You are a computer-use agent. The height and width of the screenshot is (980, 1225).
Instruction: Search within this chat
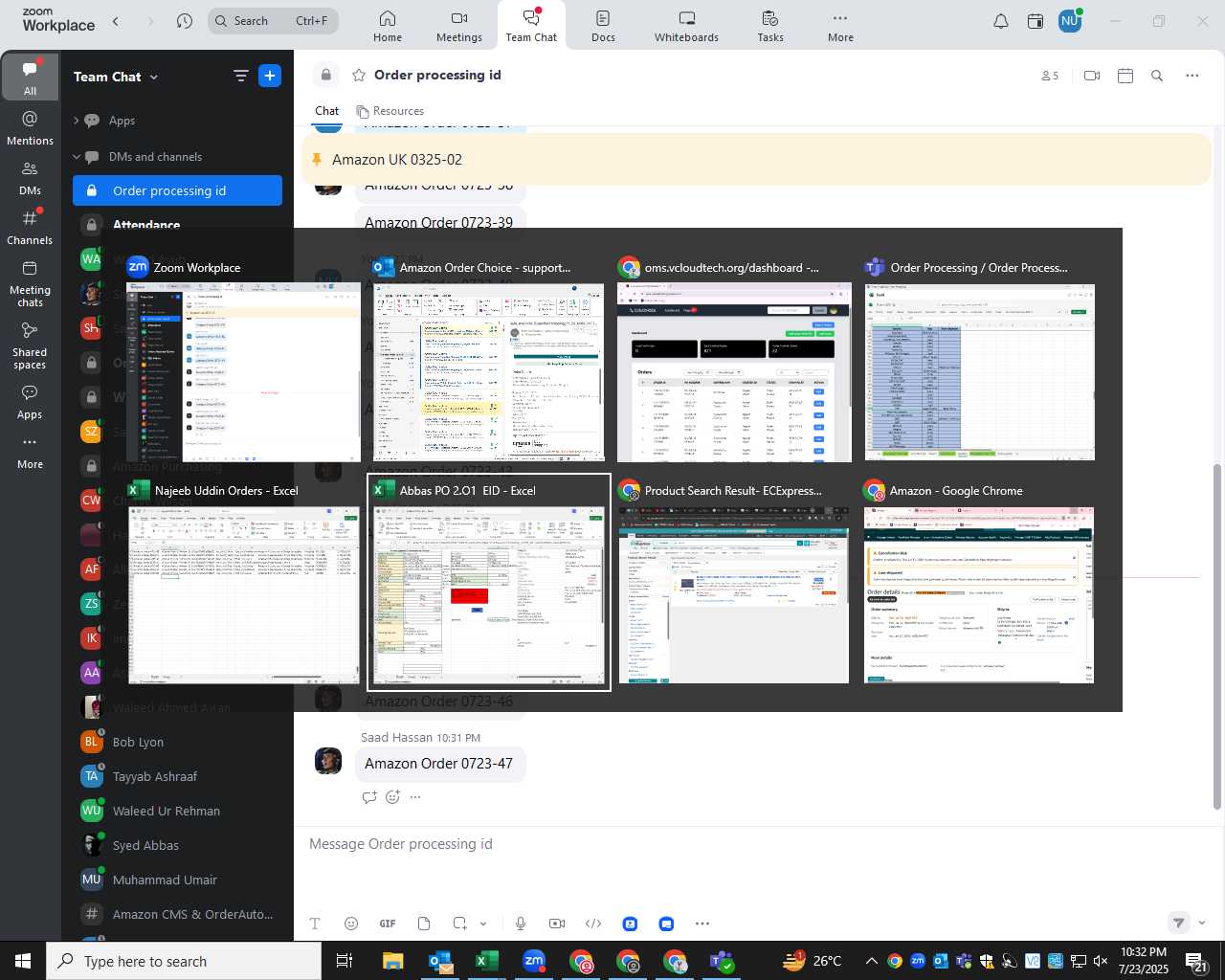1157,76
